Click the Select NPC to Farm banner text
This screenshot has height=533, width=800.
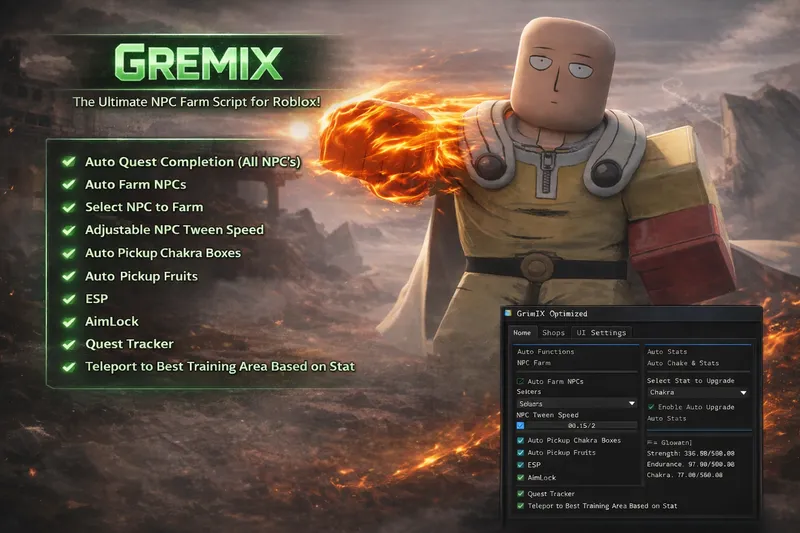coord(144,207)
